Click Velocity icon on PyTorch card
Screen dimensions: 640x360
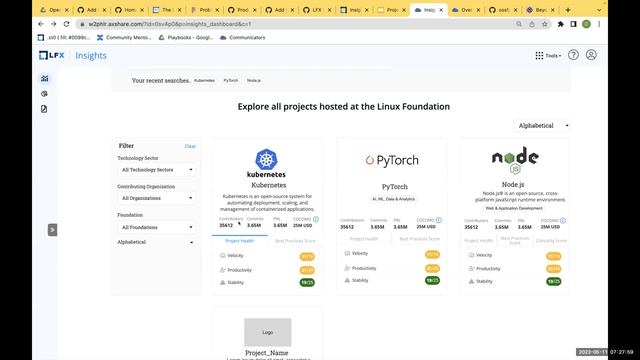click(x=347, y=253)
